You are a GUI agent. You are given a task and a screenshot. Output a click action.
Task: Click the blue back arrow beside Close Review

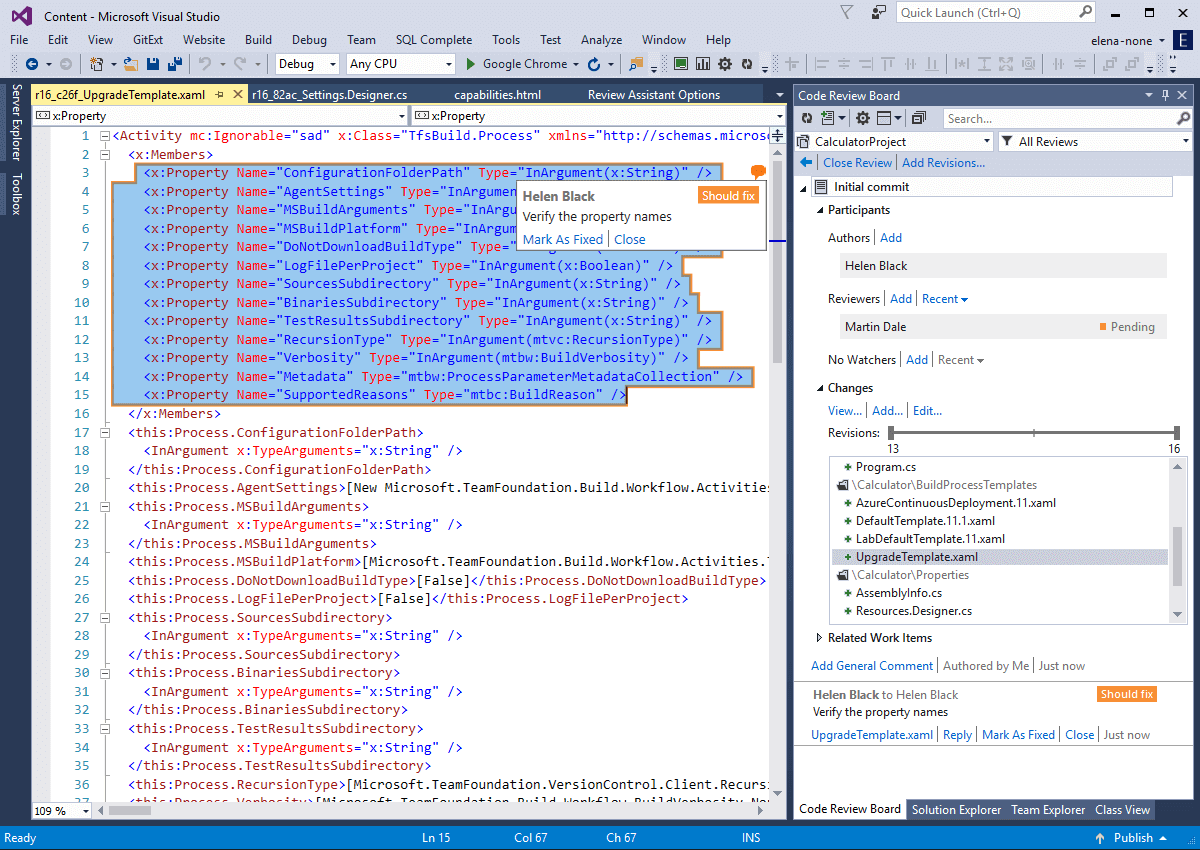806,163
